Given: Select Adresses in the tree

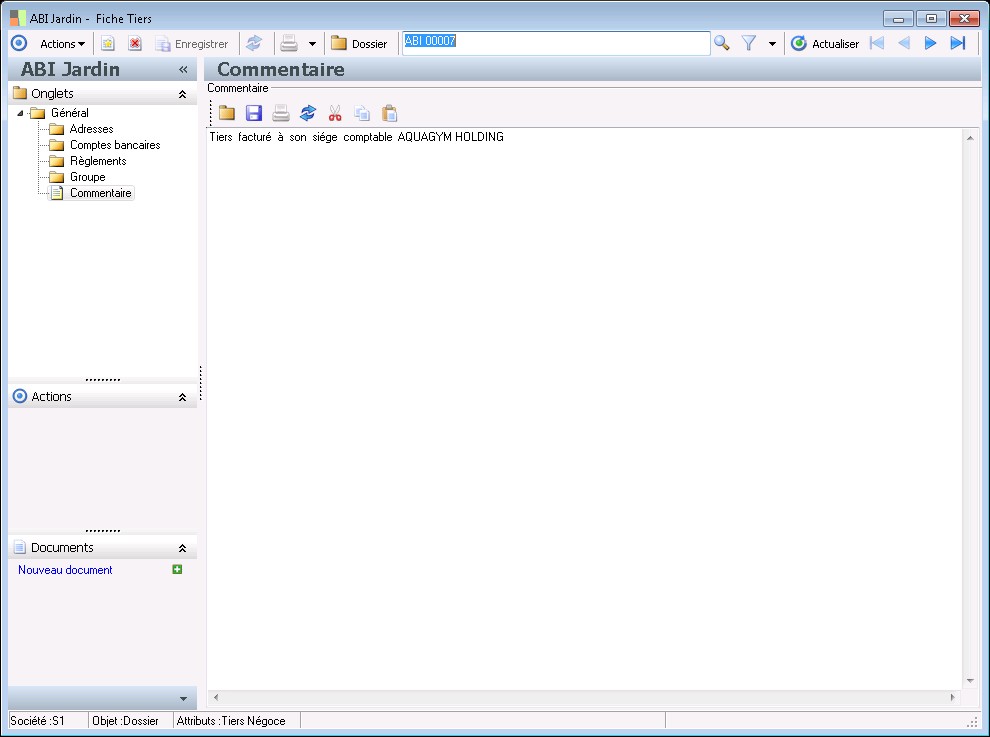Looking at the screenshot, I should tap(91, 129).
